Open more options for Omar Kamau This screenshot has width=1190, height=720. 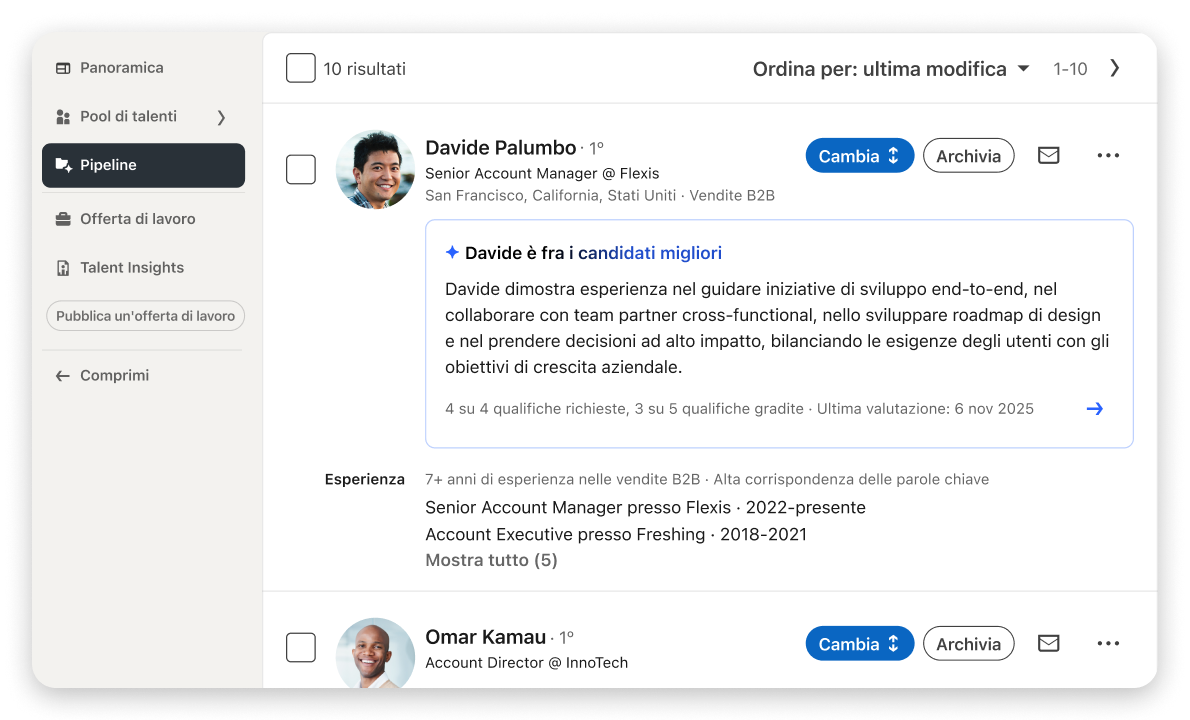1108,643
